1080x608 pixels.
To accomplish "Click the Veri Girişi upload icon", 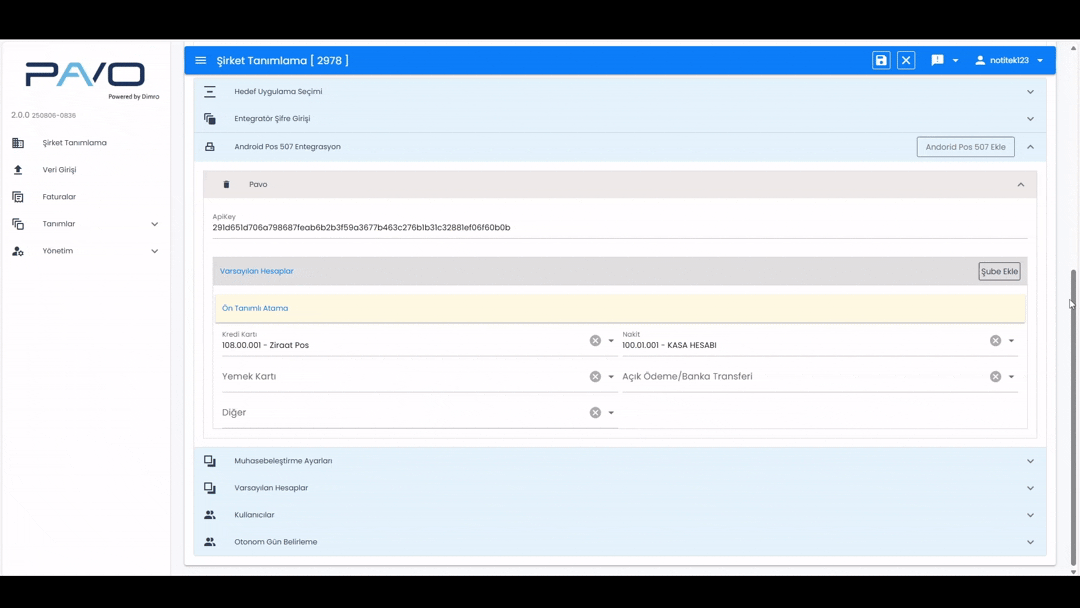I will tap(18, 170).
